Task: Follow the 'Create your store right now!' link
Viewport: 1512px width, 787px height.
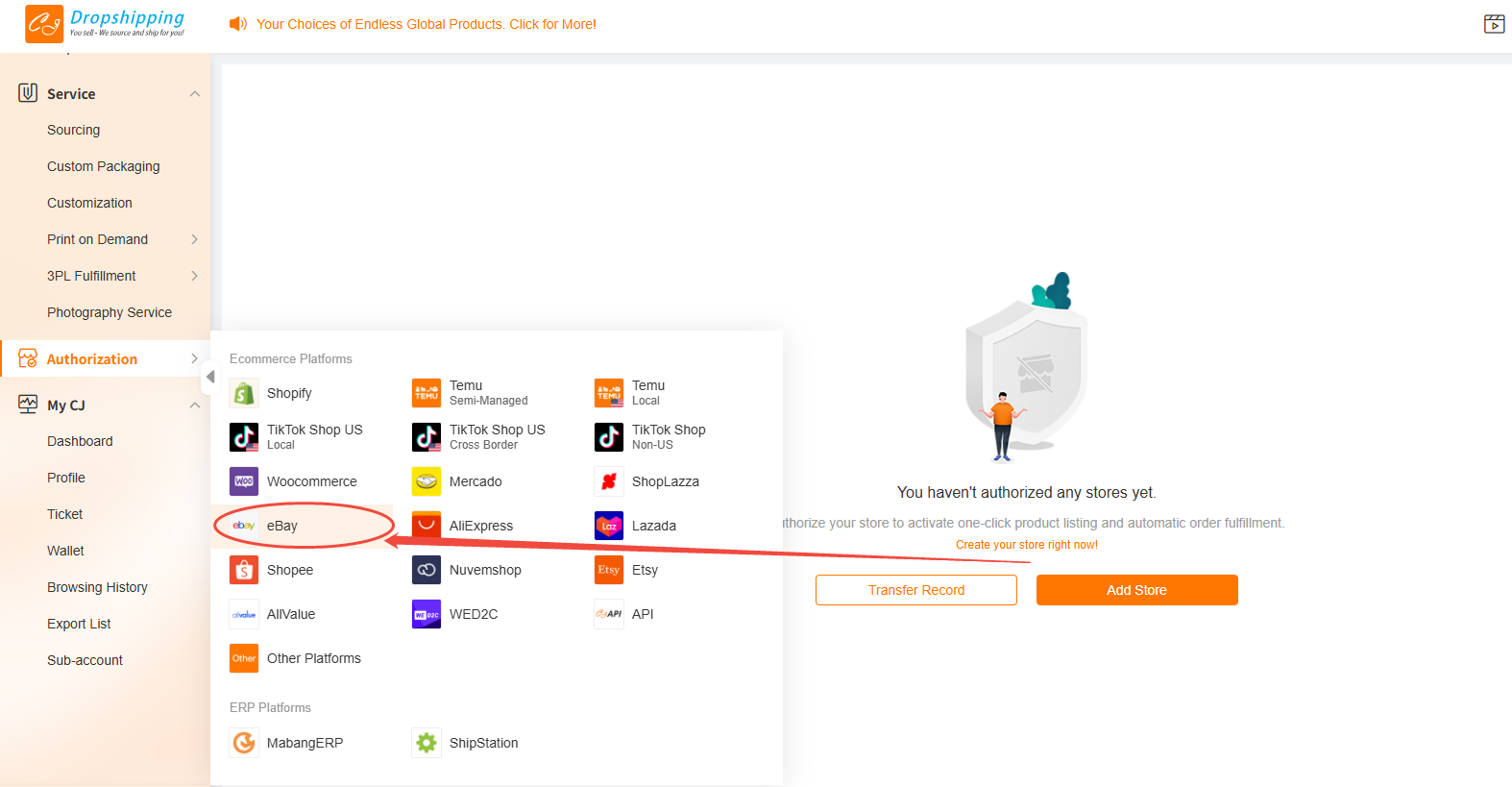Action: (x=1026, y=545)
